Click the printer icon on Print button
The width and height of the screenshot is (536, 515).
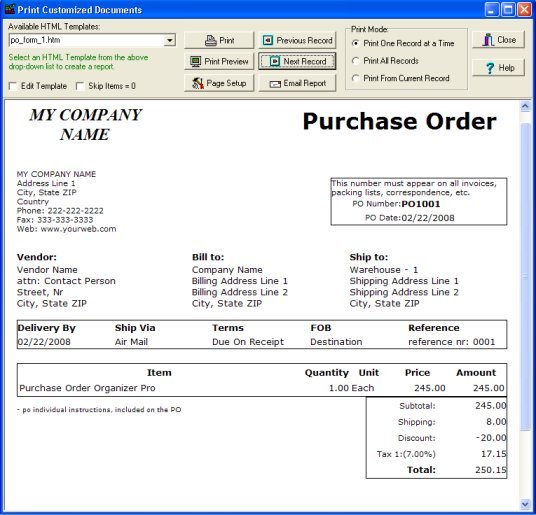[x=211, y=41]
